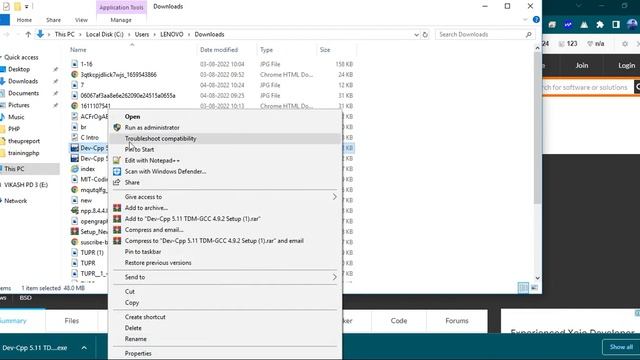Open the Manage ribbon tab
640x360 pixels.
[x=121, y=20]
